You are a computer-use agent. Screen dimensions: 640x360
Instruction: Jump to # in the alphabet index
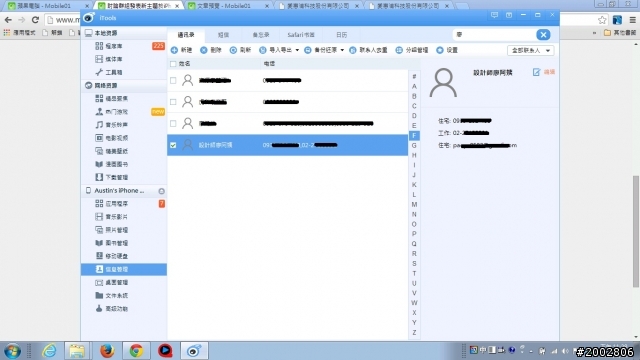pyautogui.click(x=414, y=77)
